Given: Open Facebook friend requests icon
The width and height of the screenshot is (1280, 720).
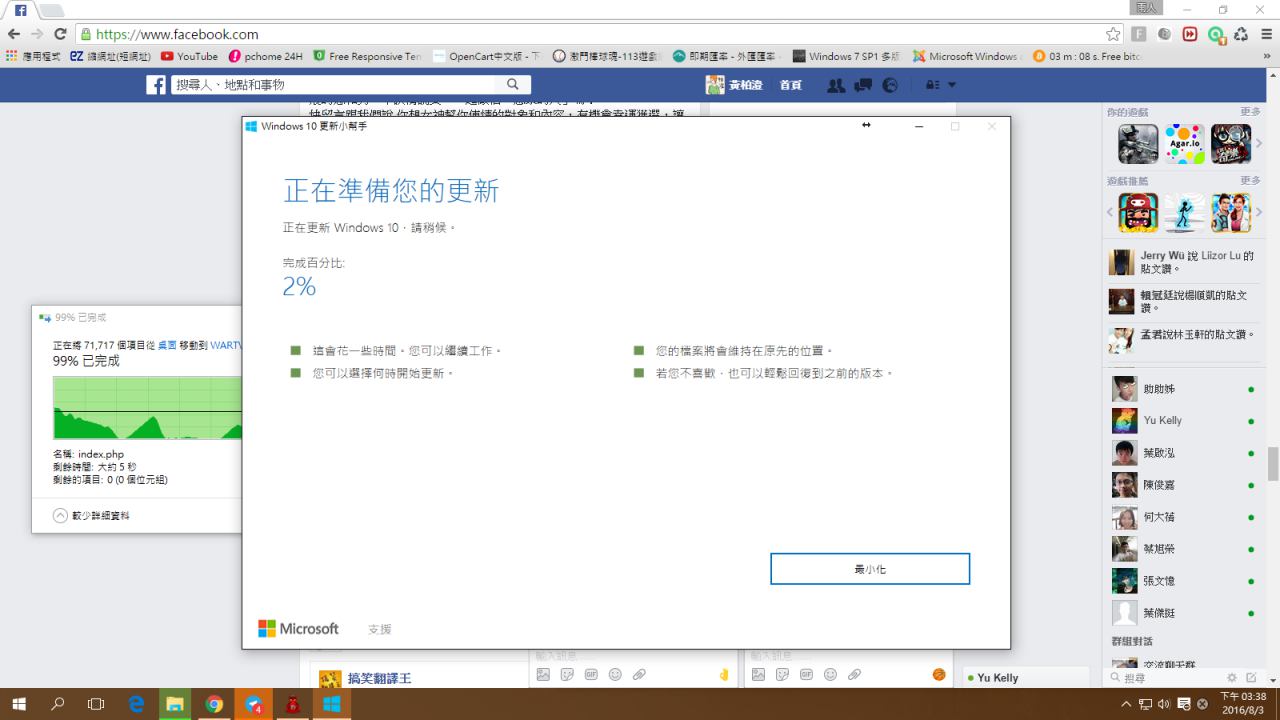Looking at the screenshot, I should pyautogui.click(x=836, y=85).
